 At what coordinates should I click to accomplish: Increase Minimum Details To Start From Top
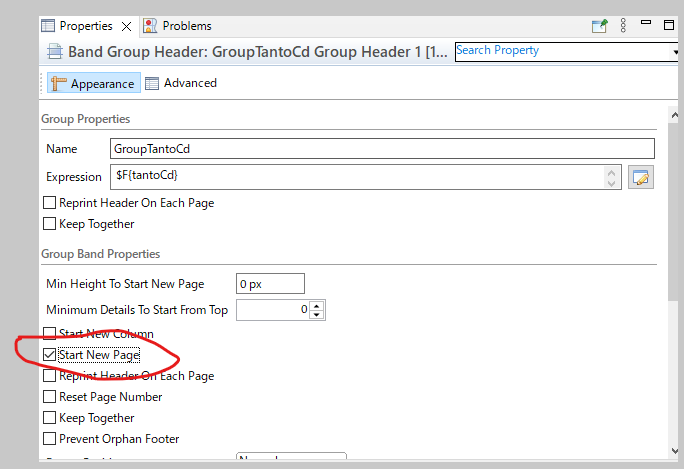[x=317, y=306]
